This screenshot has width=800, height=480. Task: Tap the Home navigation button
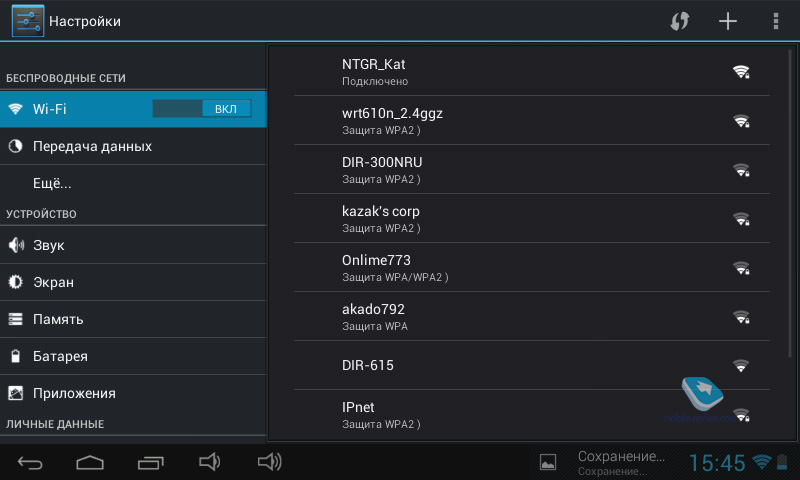(x=90, y=462)
